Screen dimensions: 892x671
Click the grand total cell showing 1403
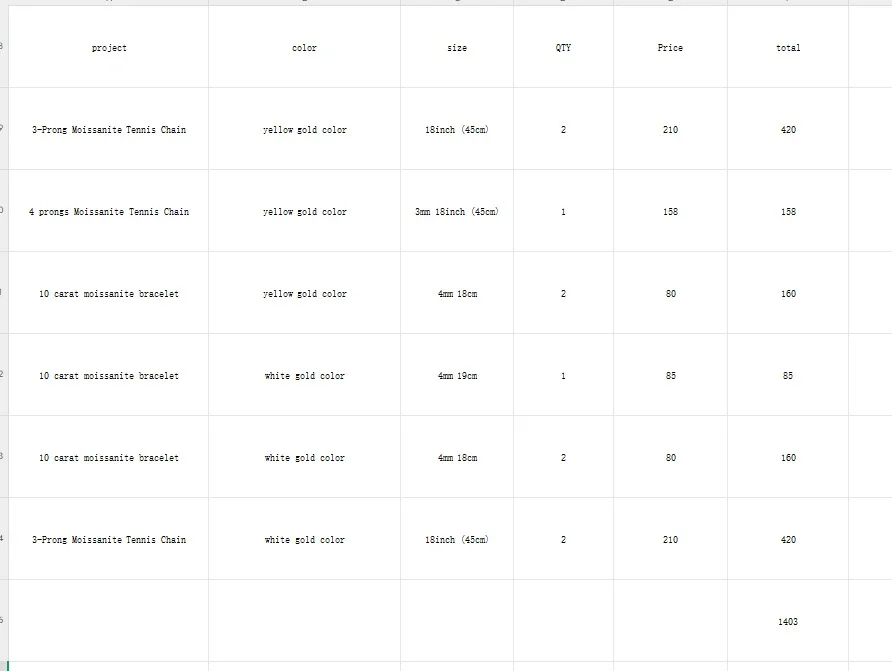pyautogui.click(x=788, y=622)
